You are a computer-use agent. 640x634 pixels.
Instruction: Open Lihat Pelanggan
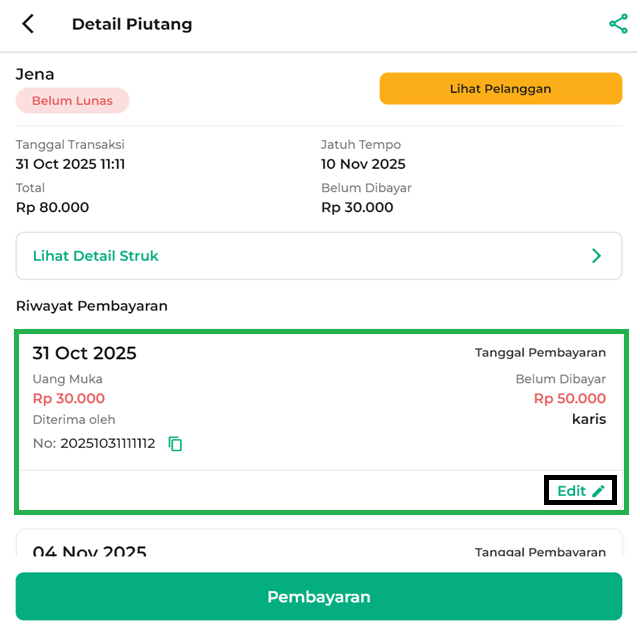coord(500,88)
